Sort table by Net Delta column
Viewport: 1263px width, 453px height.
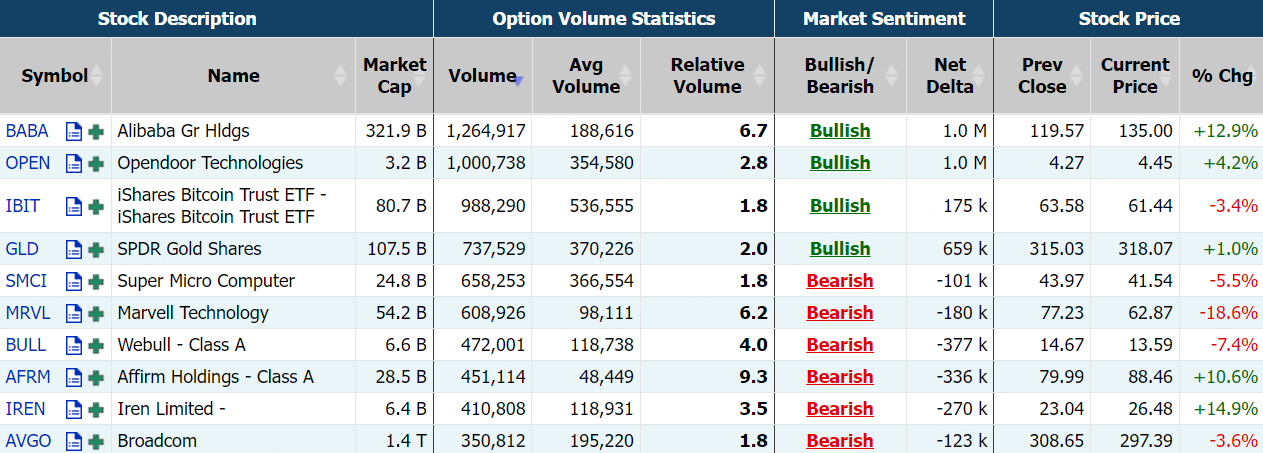950,75
